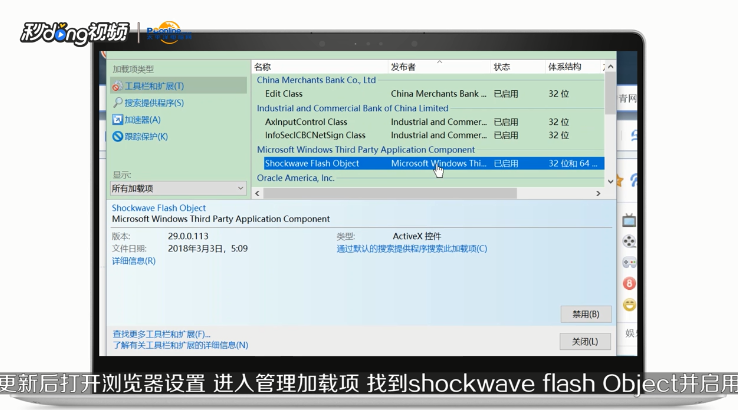Click the 2018年3月3日 file date value
Viewport: 738px width, 410px height.
(208, 249)
